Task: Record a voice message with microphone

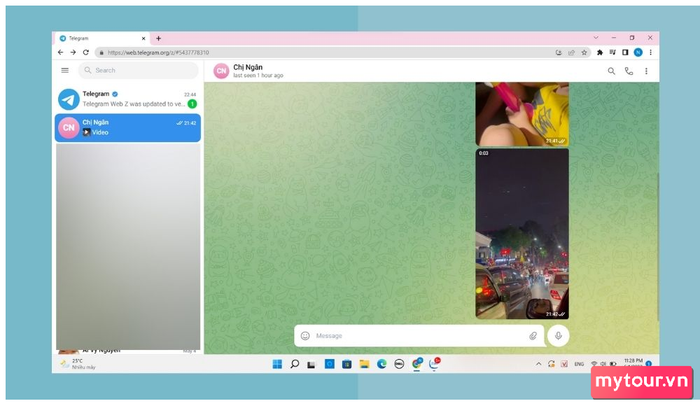Action: pyautogui.click(x=558, y=336)
